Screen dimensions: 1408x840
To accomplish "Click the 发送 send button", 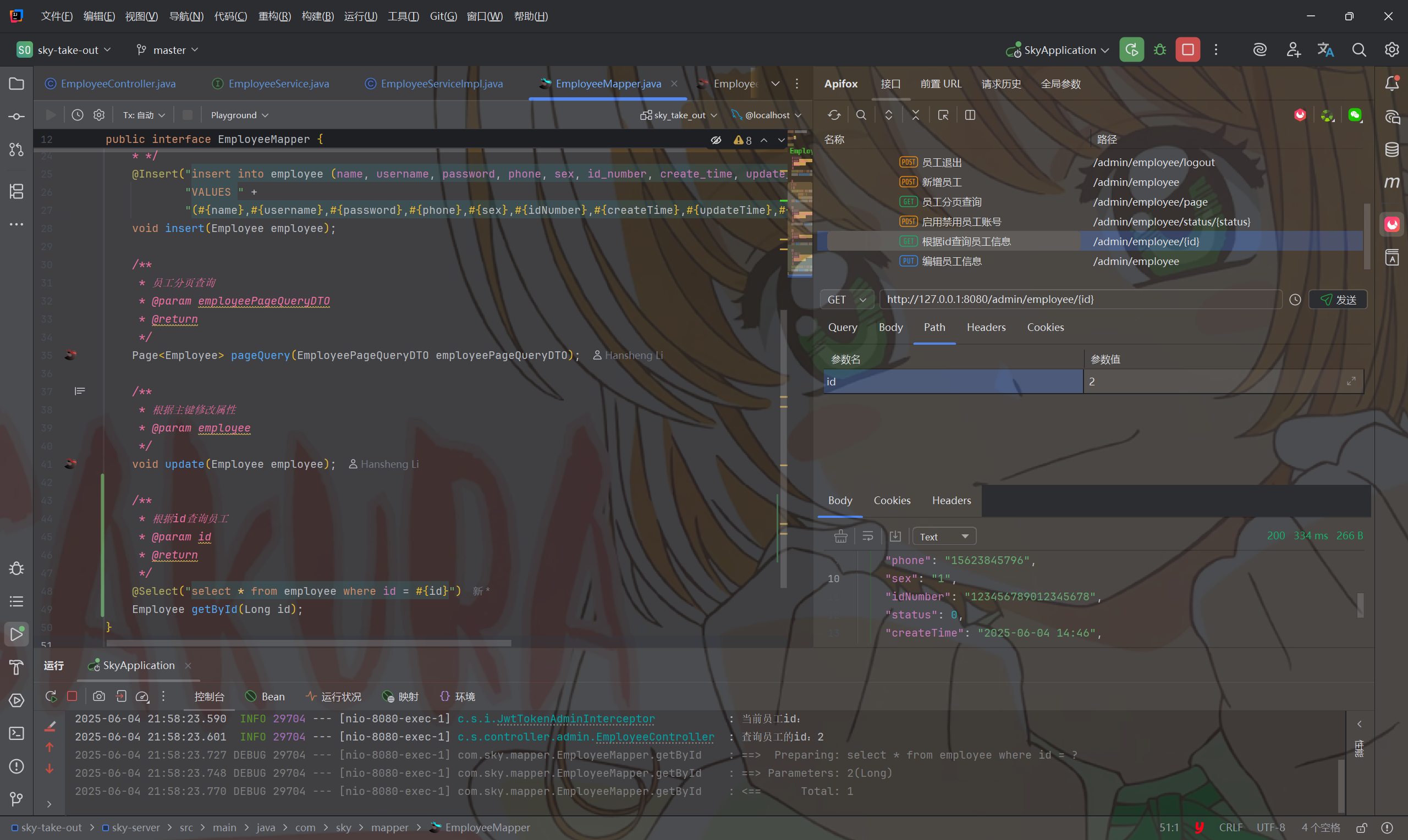I will pos(1338,300).
